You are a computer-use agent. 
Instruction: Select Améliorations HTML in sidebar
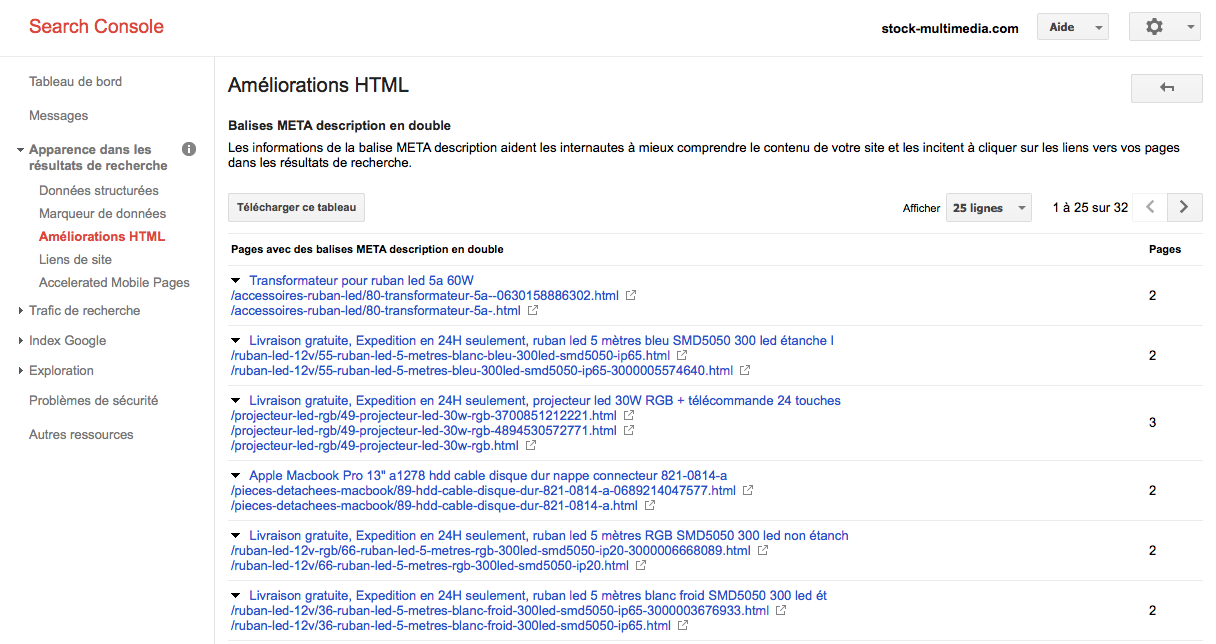click(102, 236)
